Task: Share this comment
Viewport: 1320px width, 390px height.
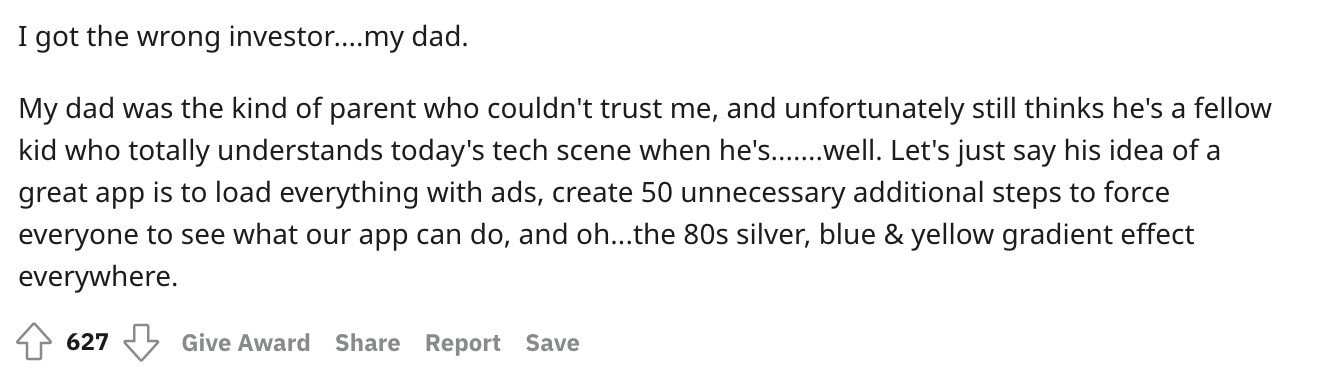Action: click(367, 343)
